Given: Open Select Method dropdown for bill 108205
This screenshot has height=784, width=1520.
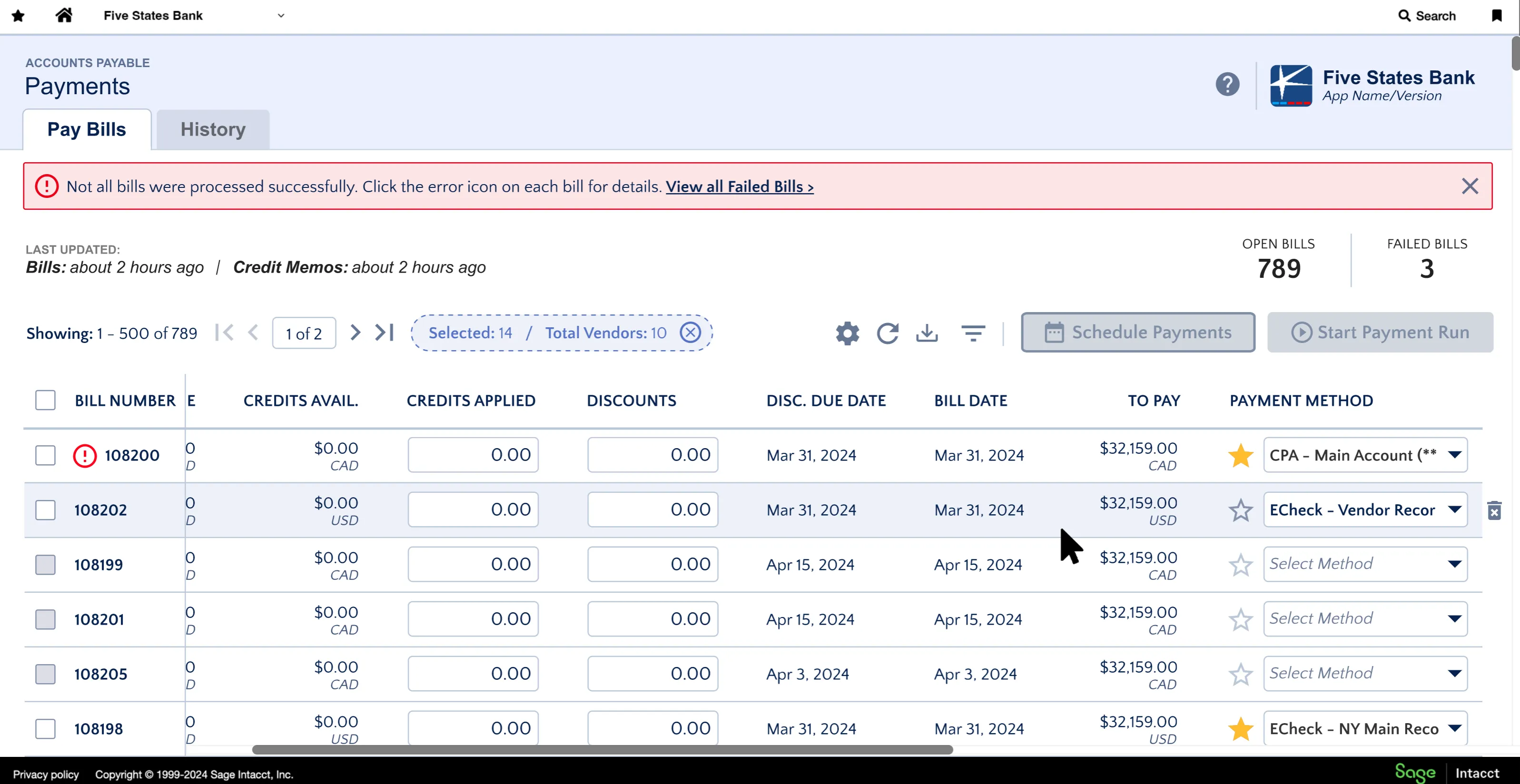Looking at the screenshot, I should [x=1365, y=674].
